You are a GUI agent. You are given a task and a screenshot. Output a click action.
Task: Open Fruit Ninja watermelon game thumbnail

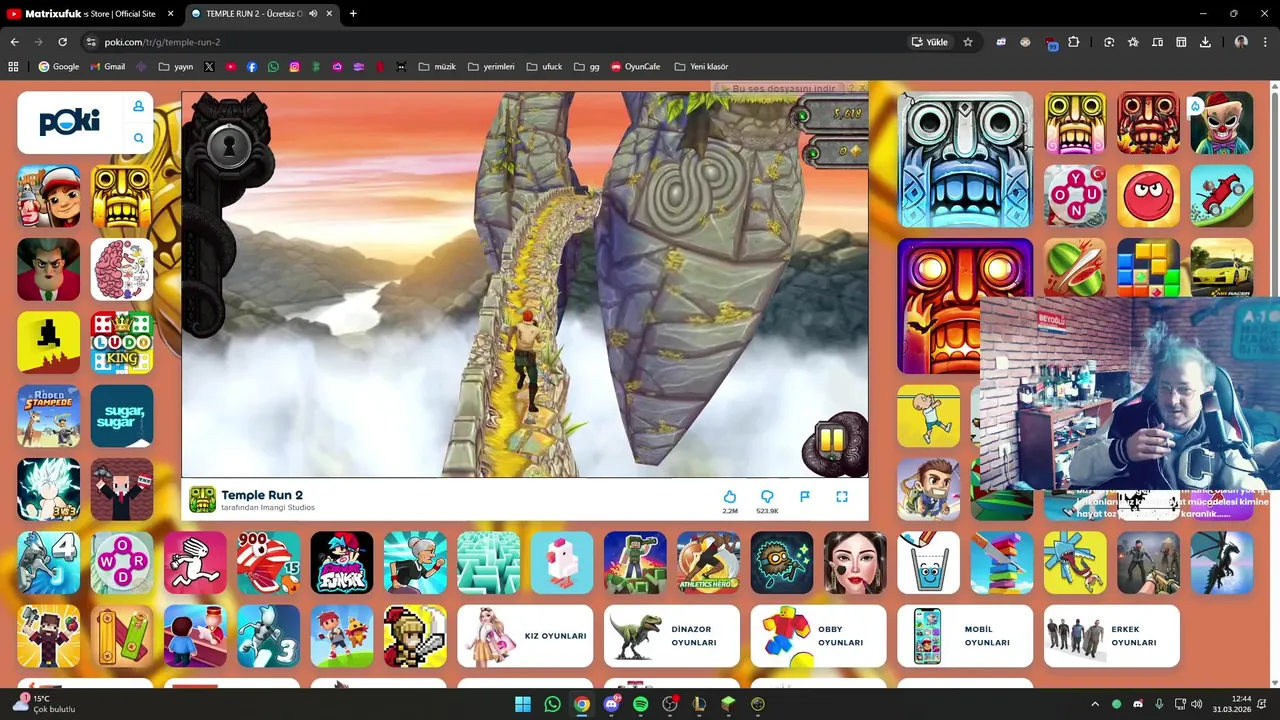pos(1075,268)
